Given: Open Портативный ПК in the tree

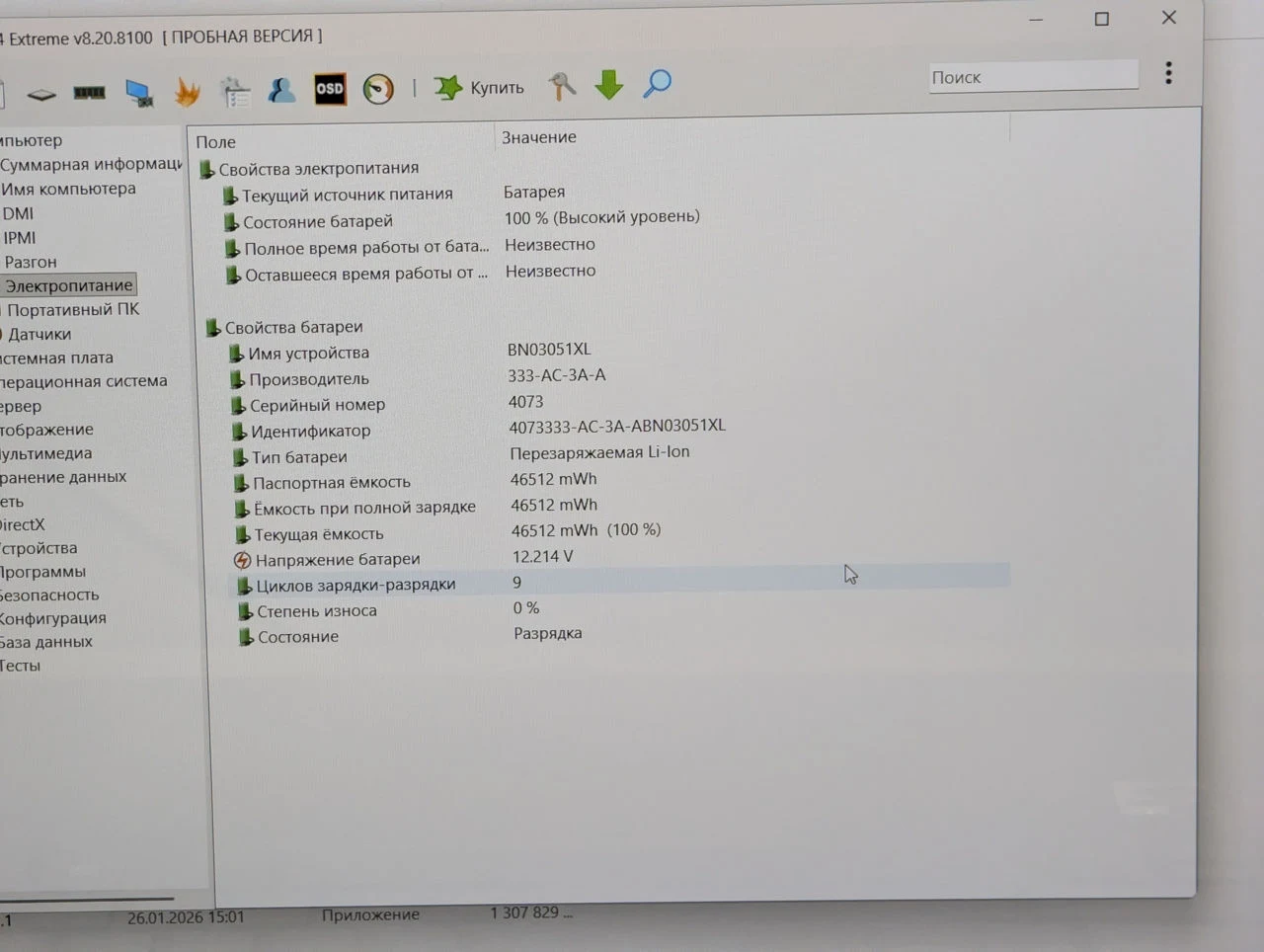Looking at the screenshot, I should [x=73, y=309].
